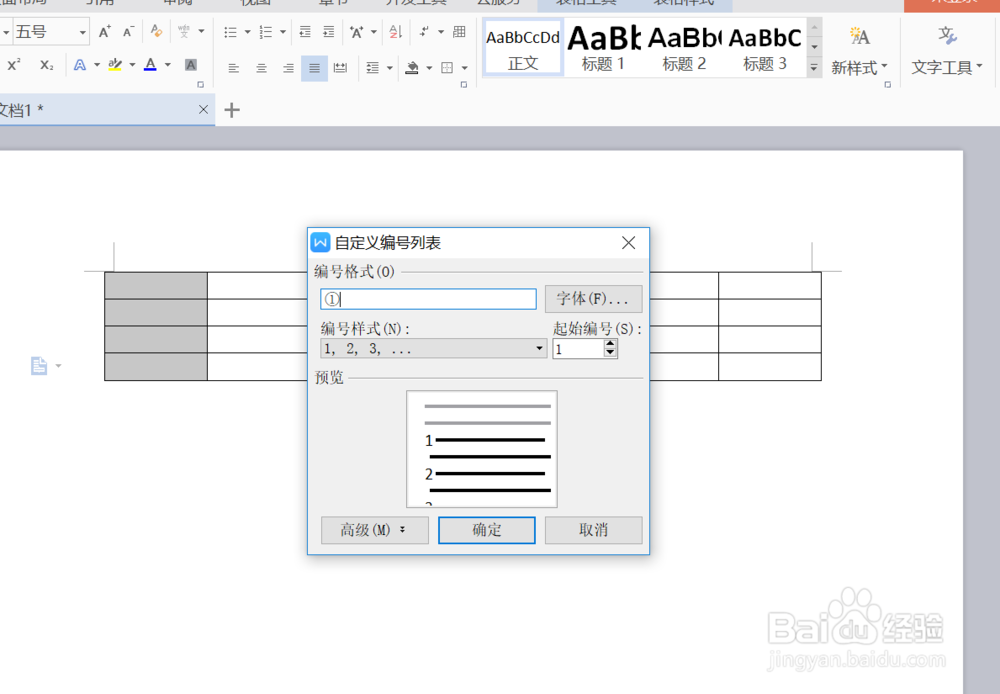Confirm the dialog with 确定
This screenshot has height=694, width=1000.
[487, 530]
